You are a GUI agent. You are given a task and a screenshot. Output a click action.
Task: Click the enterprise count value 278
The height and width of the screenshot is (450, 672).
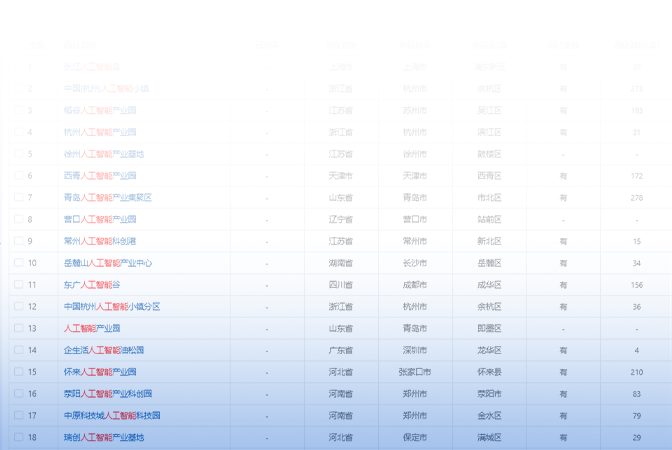click(x=637, y=198)
